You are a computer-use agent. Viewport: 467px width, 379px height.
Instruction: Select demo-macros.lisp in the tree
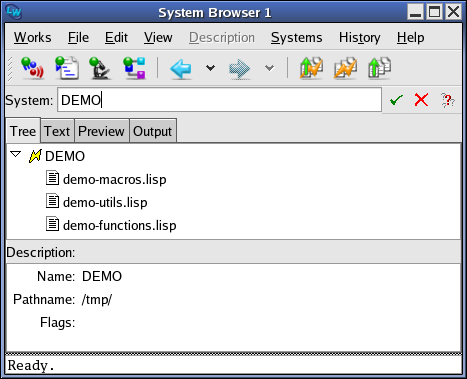(x=115, y=179)
